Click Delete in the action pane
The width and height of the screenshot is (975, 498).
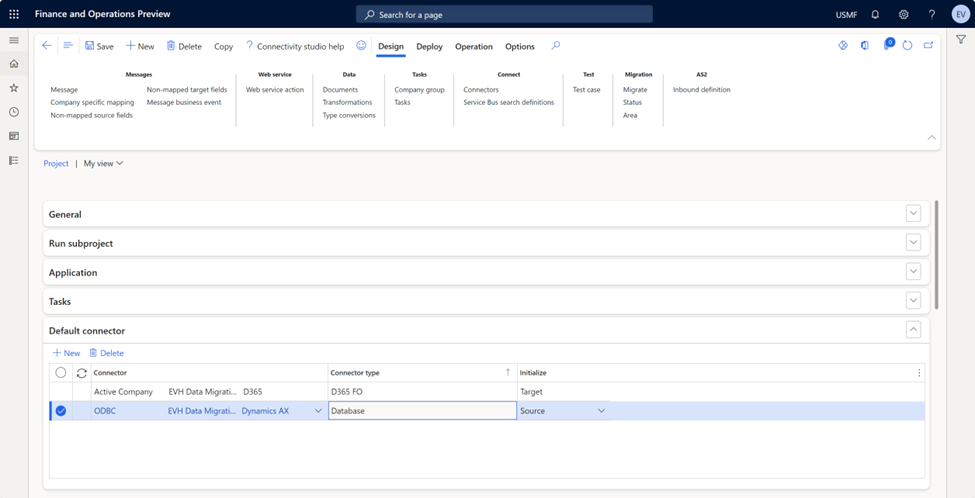pos(184,46)
